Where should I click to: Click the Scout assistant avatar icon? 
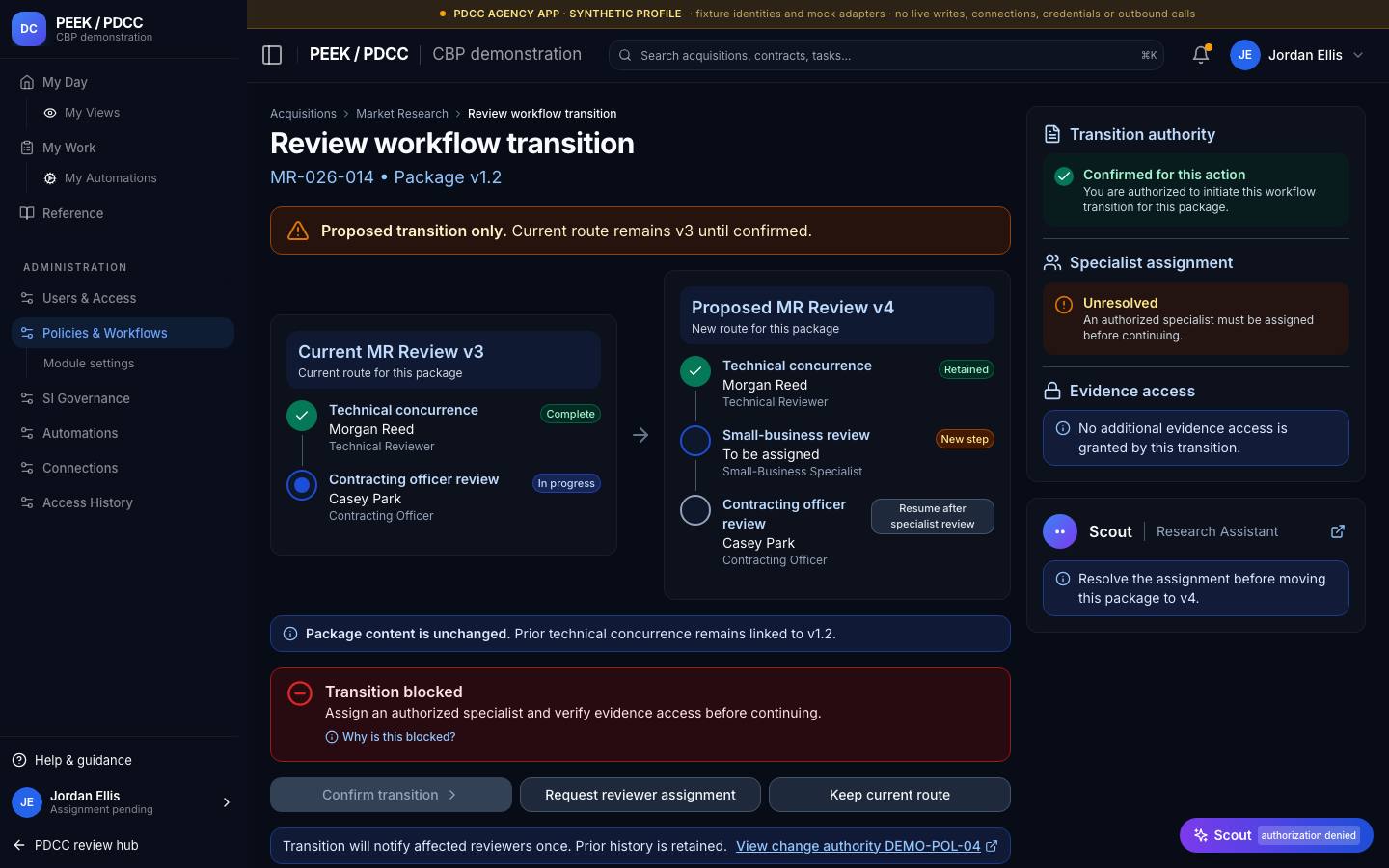1060,531
